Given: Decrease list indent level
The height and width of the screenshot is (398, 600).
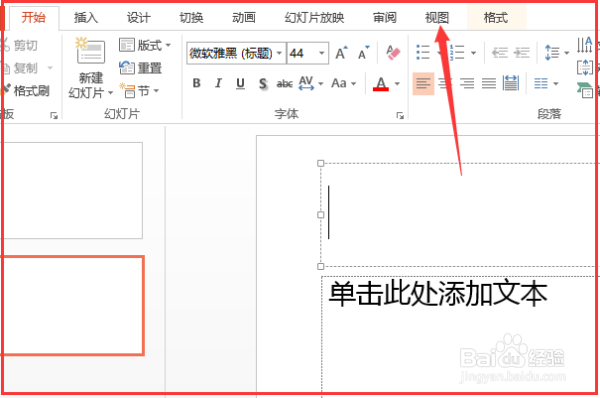Looking at the screenshot, I should pos(499,52).
